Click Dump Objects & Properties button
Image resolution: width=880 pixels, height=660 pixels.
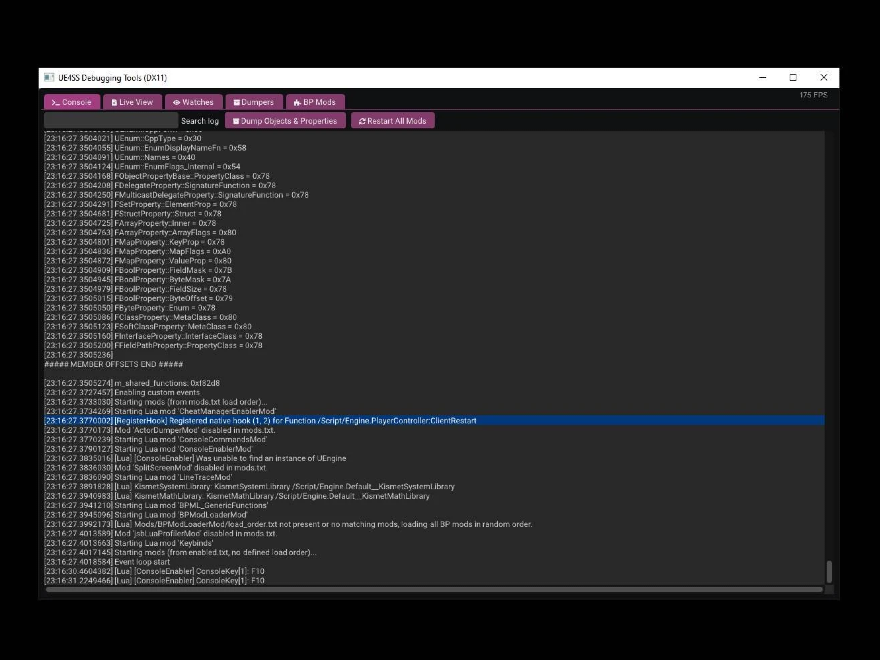(285, 121)
